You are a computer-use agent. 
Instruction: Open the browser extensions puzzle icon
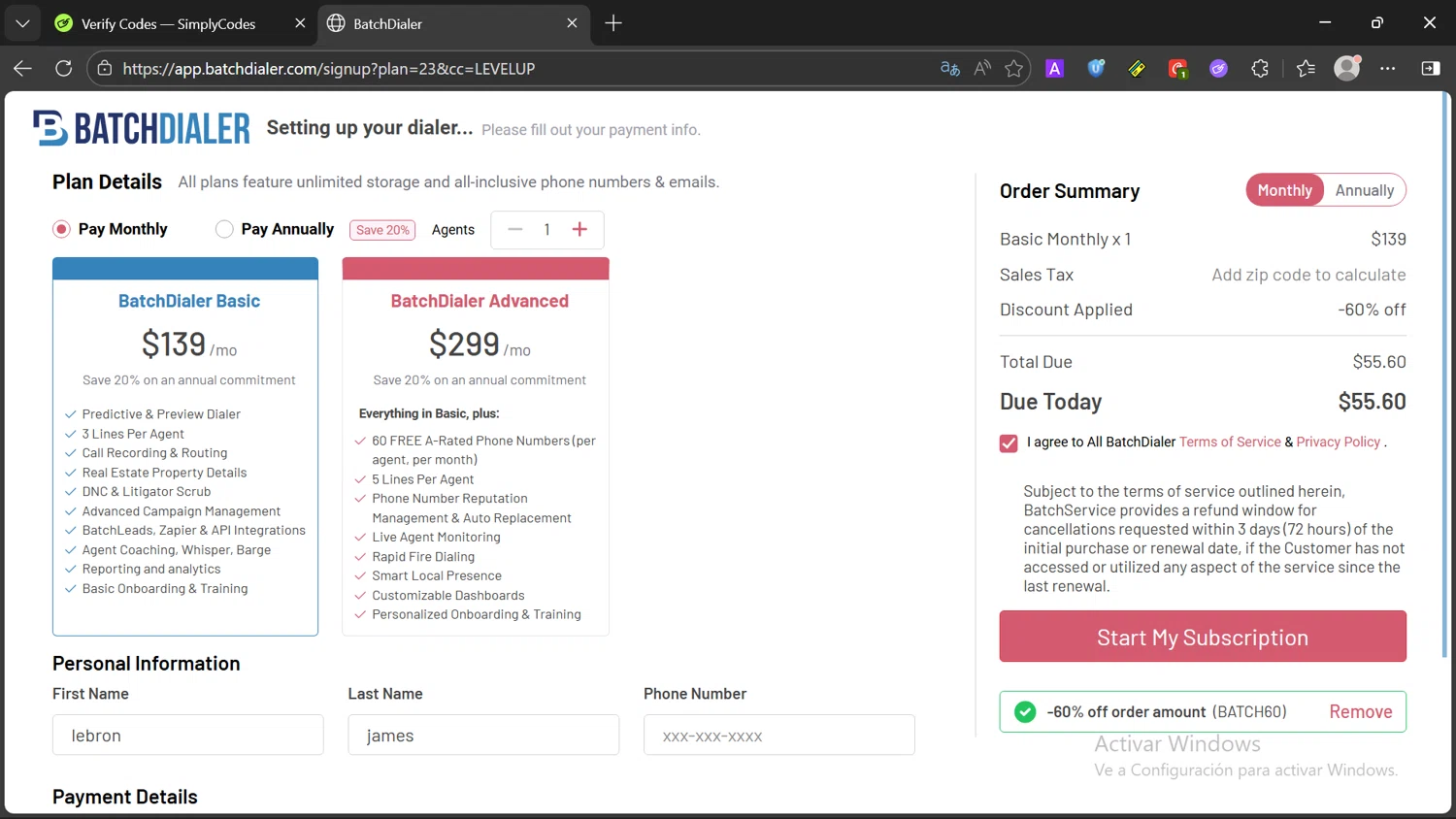[1260, 69]
